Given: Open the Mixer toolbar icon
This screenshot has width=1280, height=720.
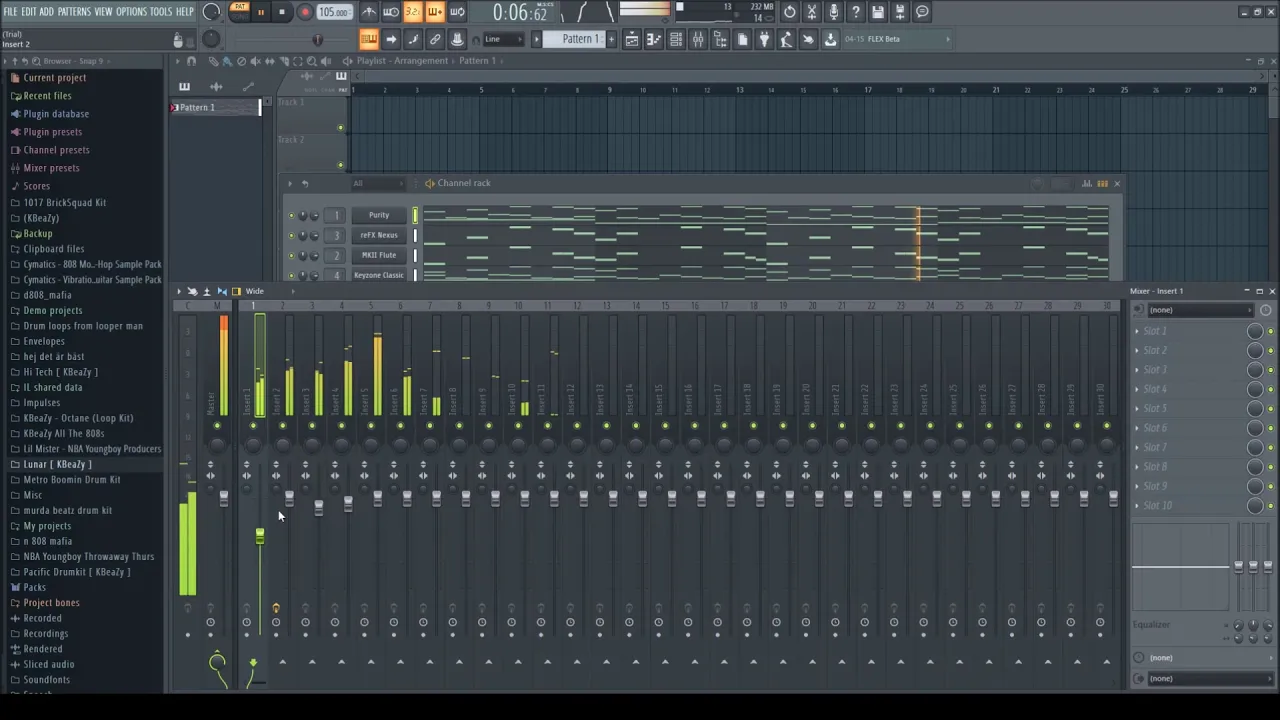Looking at the screenshot, I should point(698,39).
